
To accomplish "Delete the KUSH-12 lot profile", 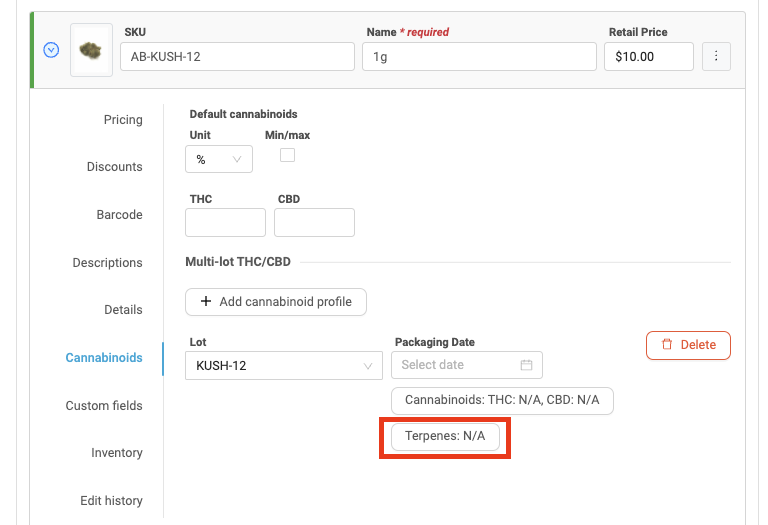I will [688, 345].
